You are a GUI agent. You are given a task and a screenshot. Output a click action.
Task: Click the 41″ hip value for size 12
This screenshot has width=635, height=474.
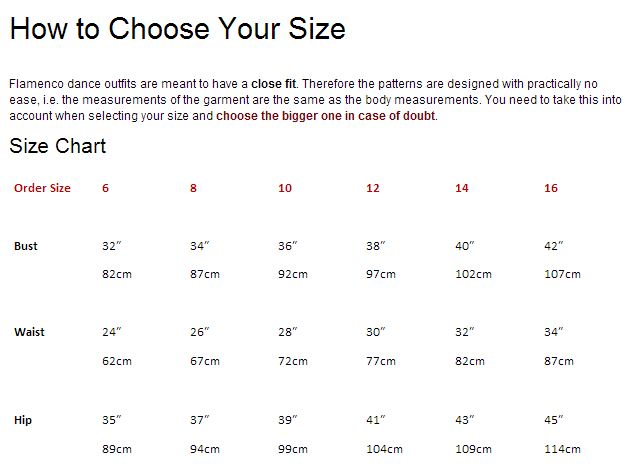point(375,420)
